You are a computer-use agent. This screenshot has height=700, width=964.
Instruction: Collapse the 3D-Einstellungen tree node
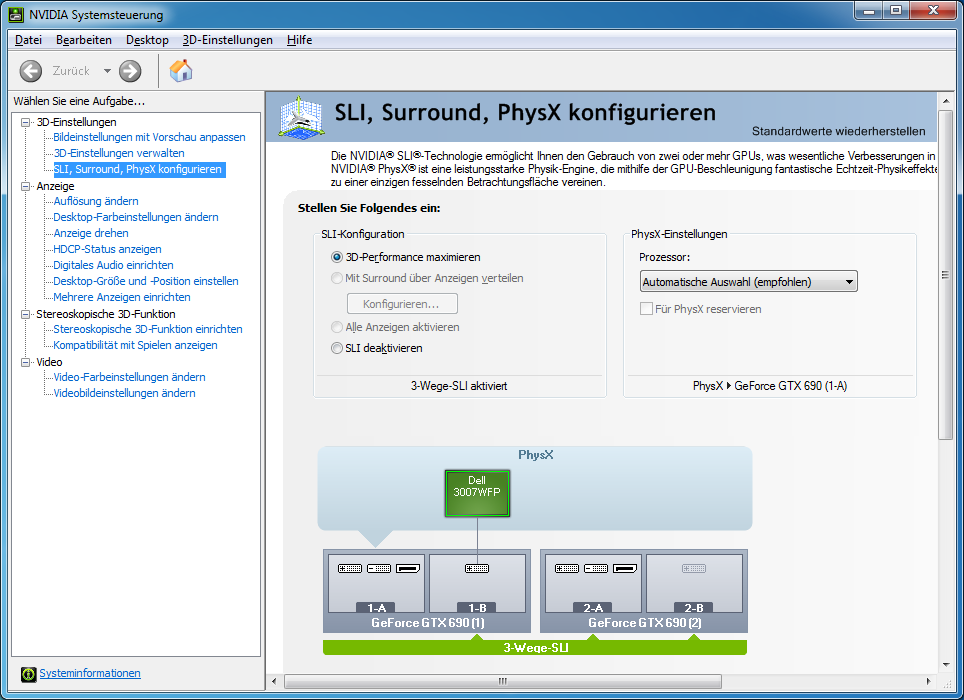(x=26, y=122)
